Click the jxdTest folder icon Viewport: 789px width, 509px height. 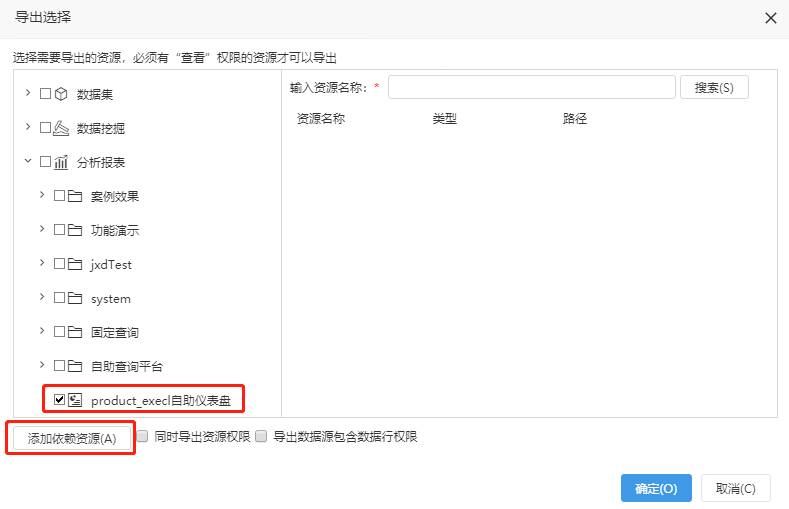[75, 264]
